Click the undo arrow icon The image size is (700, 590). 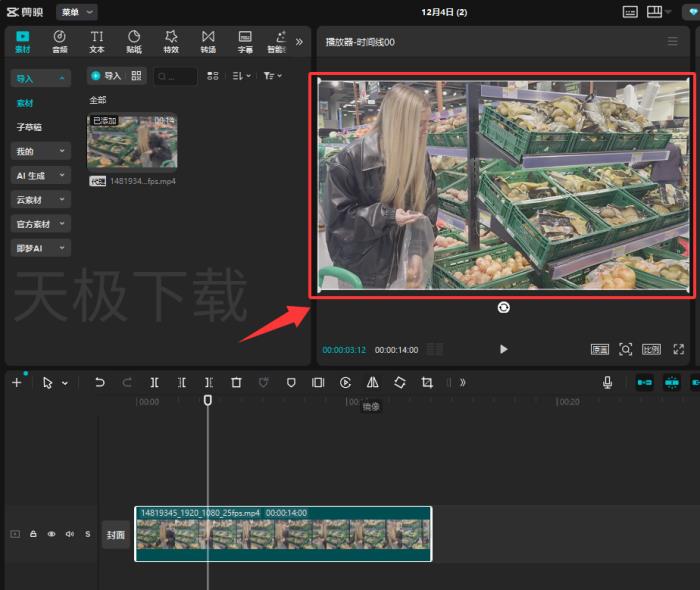[x=100, y=382]
